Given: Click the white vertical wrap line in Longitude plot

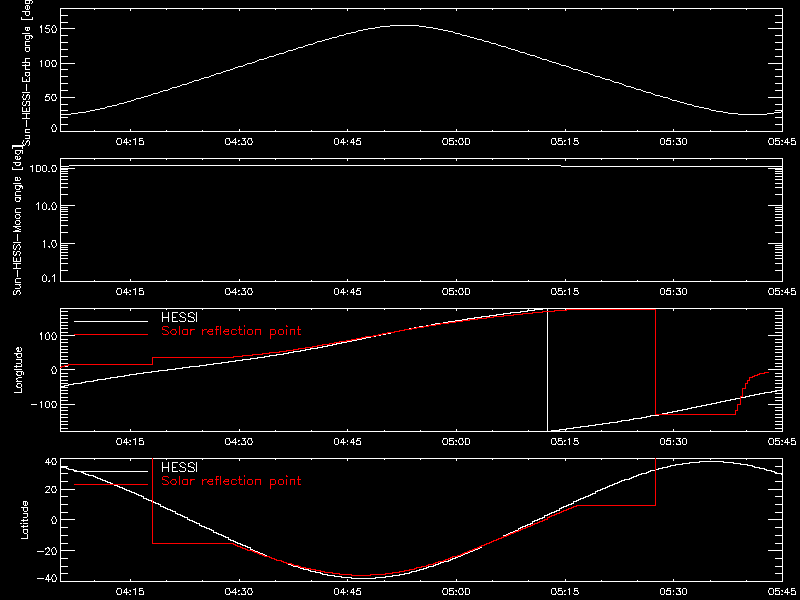Looking at the screenshot, I should (x=547, y=370).
